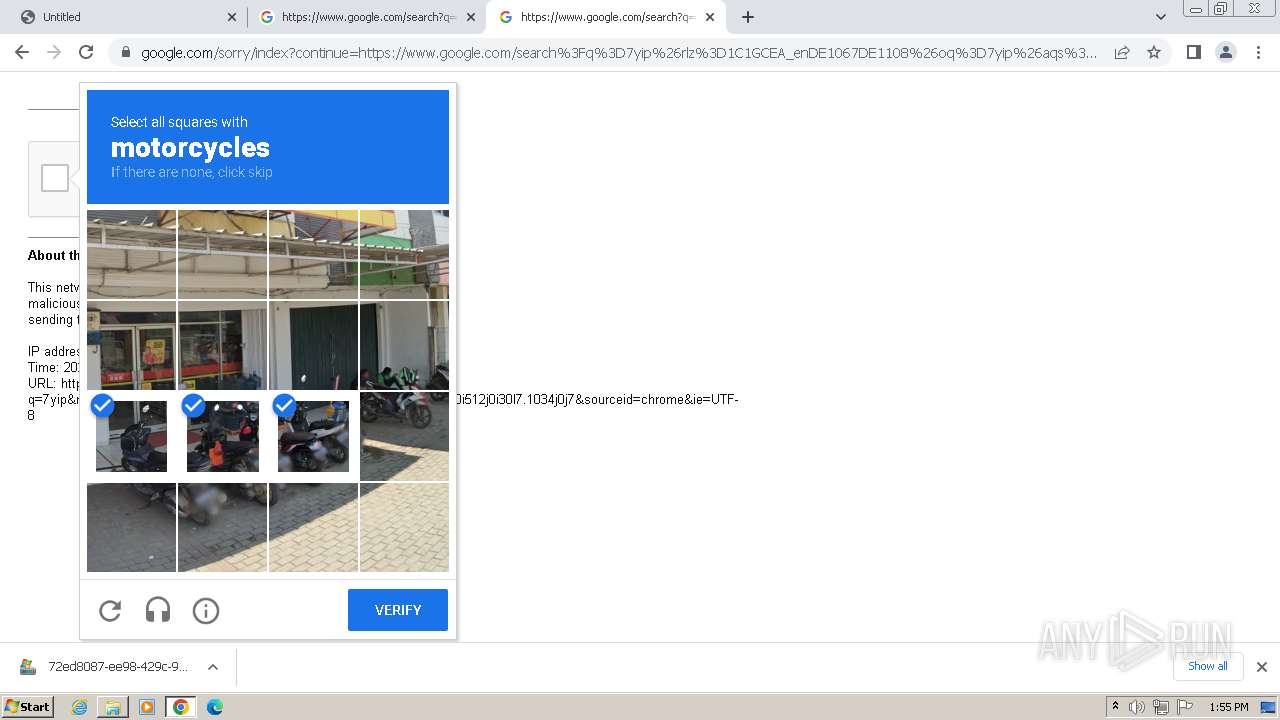The width and height of the screenshot is (1280, 720).
Task: Open network status tray icon
Action: pos(1161,707)
